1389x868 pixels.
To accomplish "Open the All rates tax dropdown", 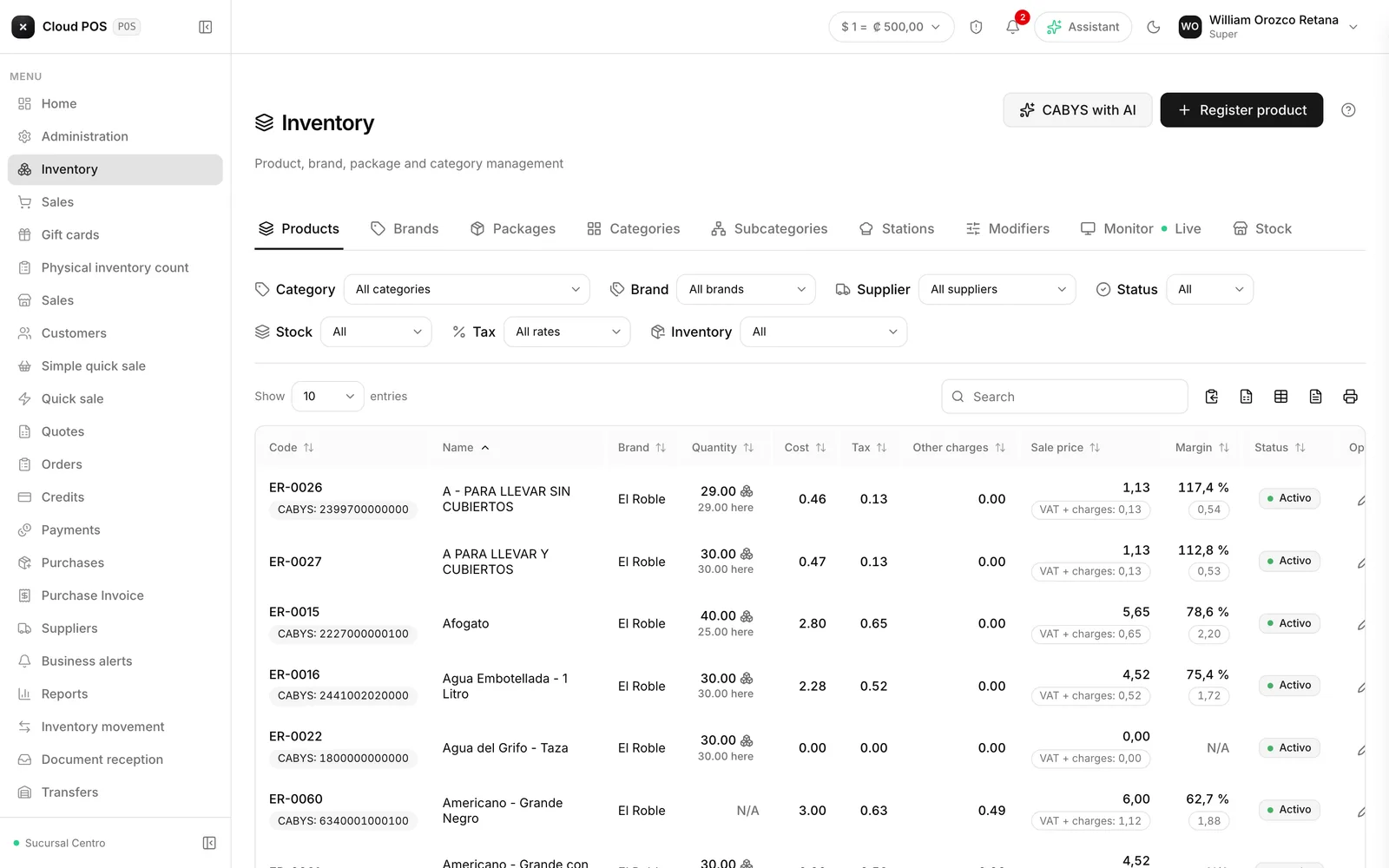I will tap(567, 332).
